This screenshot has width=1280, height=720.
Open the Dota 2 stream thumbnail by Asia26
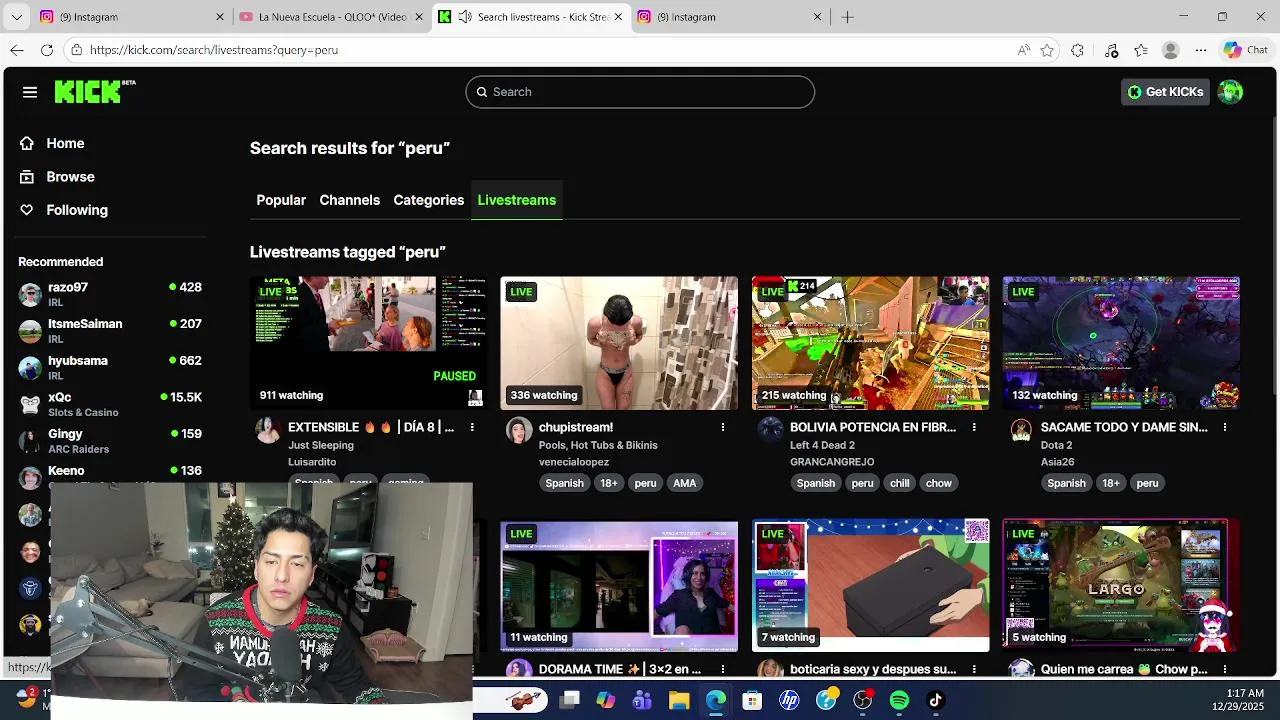[1121, 343]
